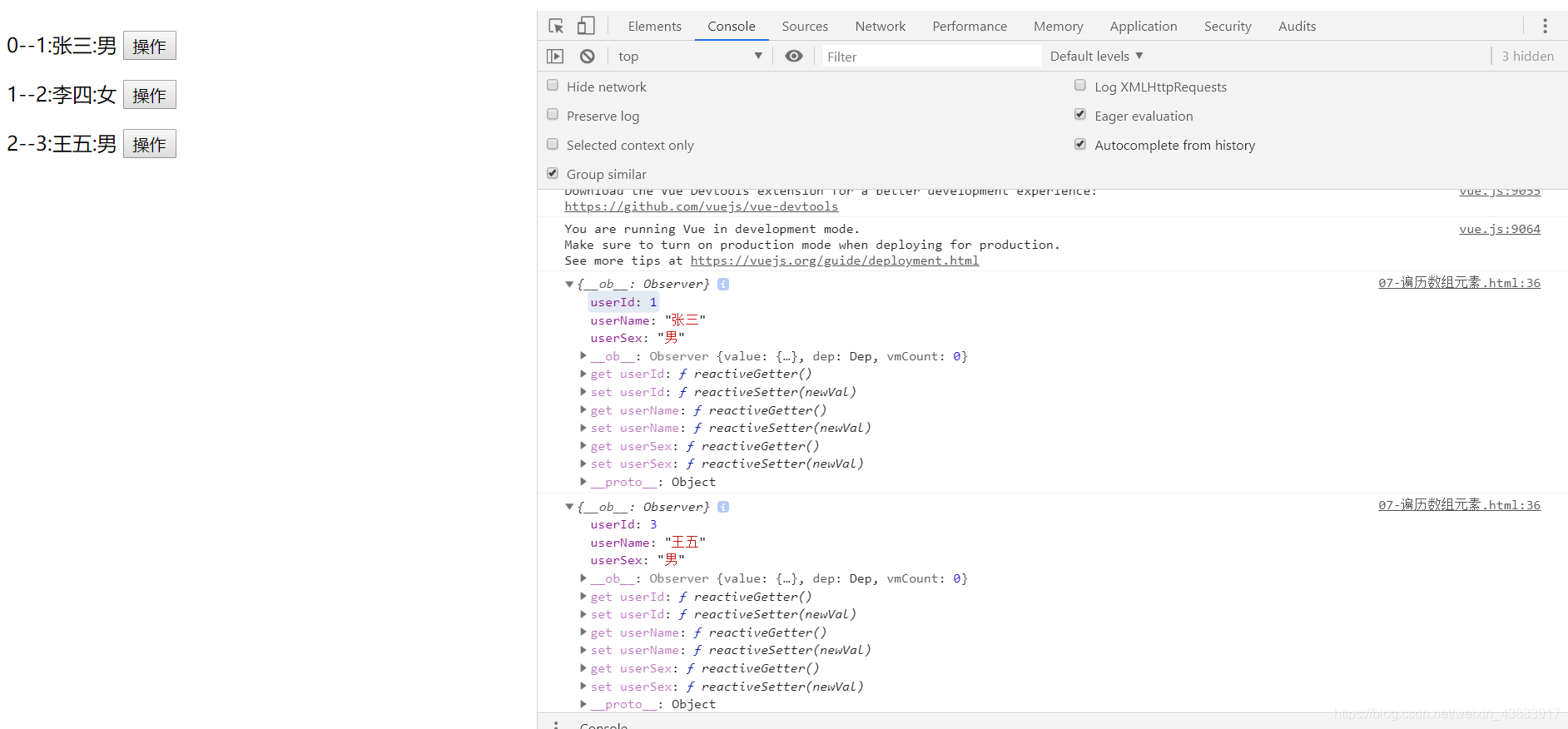Uncheck the Eager evaluation checkbox

[x=1080, y=114]
